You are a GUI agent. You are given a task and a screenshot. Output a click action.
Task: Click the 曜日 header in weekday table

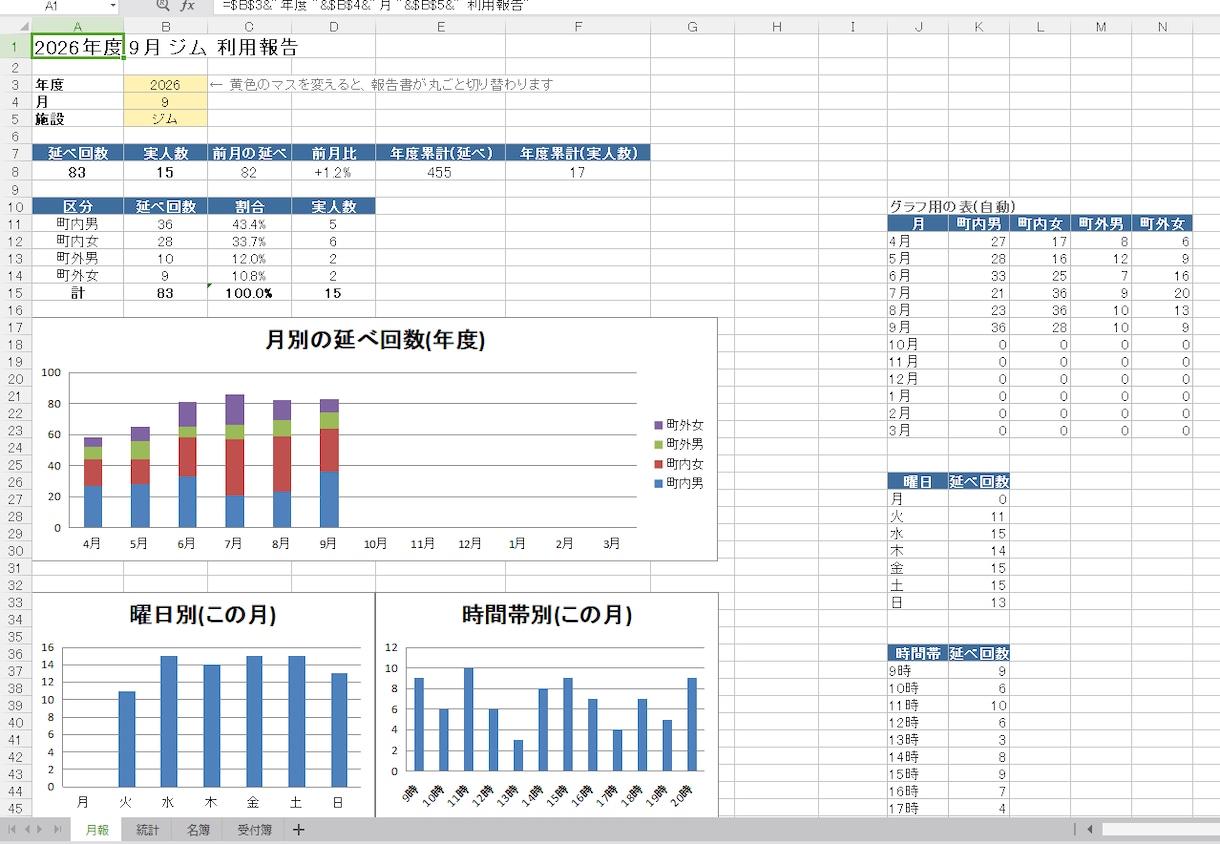(x=918, y=482)
